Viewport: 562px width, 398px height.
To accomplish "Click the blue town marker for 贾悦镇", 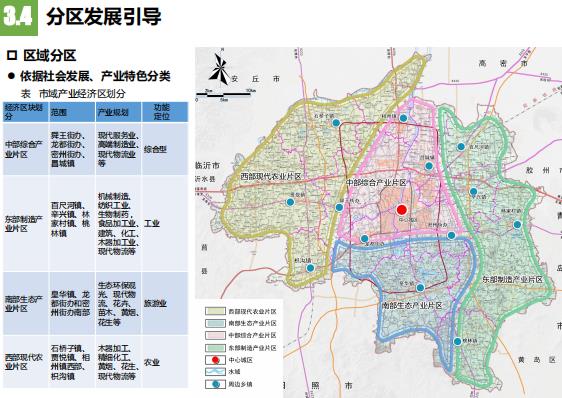I will [x=290, y=202].
